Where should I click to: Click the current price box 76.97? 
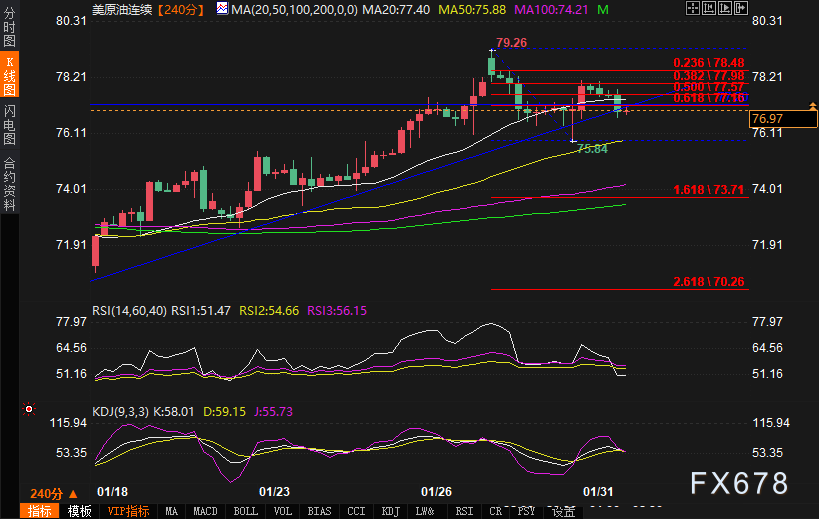(783, 119)
